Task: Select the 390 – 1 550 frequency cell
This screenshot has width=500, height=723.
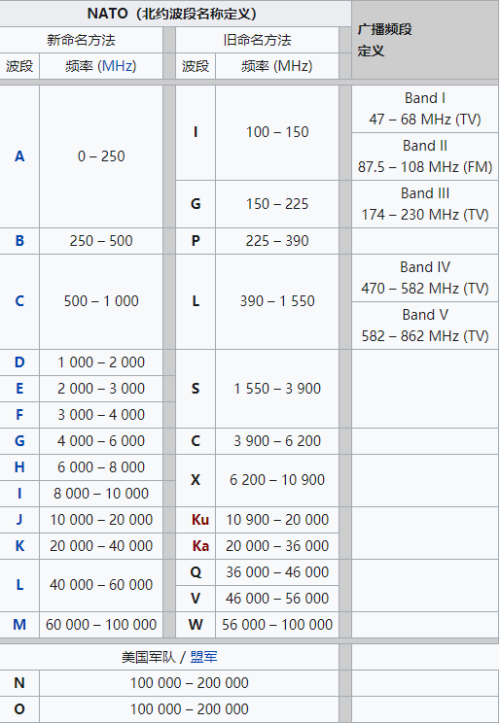Action: [x=277, y=302]
